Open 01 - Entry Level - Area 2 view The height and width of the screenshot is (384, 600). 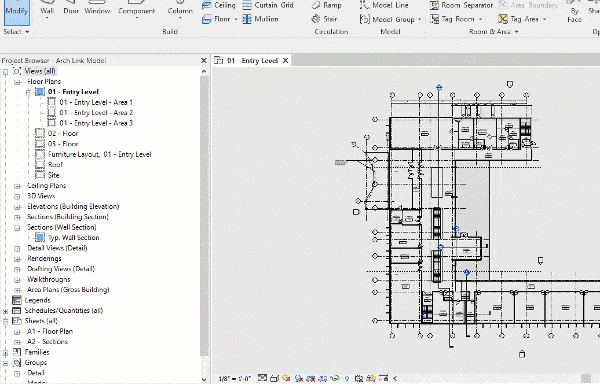tap(96, 113)
